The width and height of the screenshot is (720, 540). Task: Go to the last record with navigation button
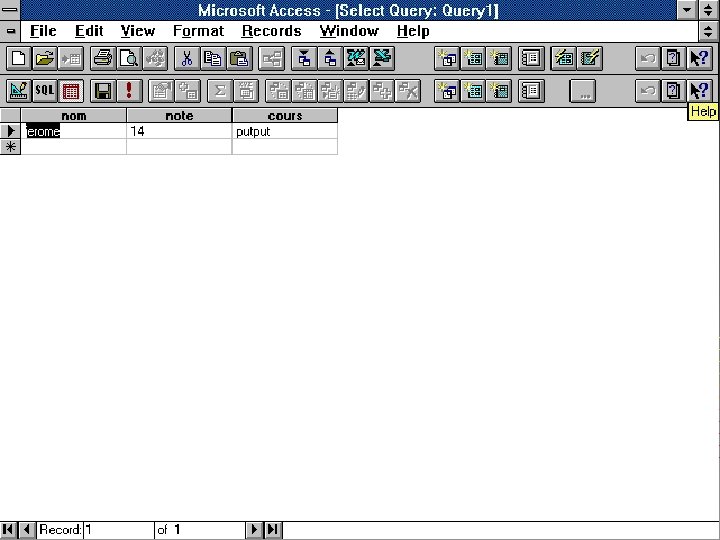(x=272, y=530)
